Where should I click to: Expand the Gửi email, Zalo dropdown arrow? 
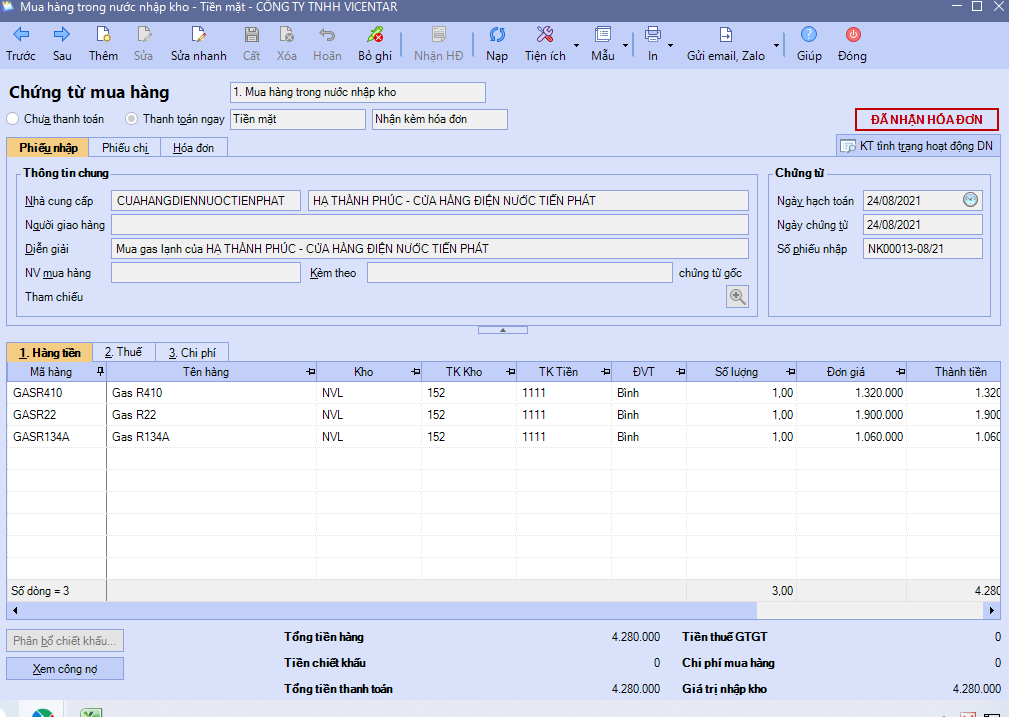(776, 46)
